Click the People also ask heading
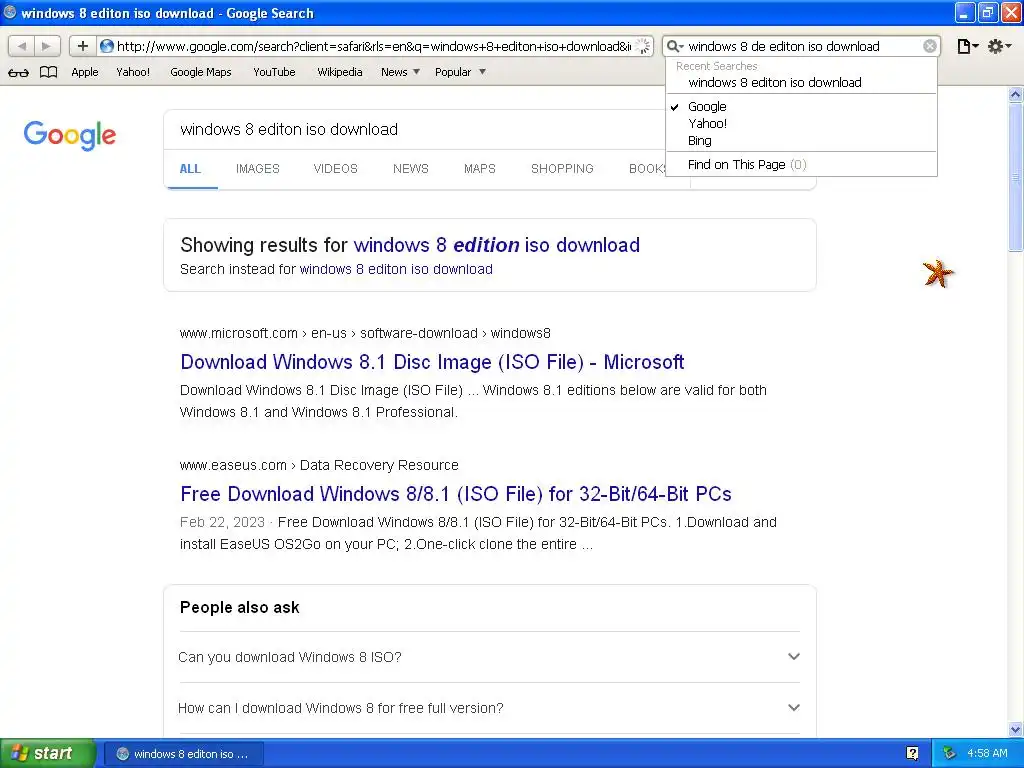Image resolution: width=1024 pixels, height=768 pixels. pos(240,607)
